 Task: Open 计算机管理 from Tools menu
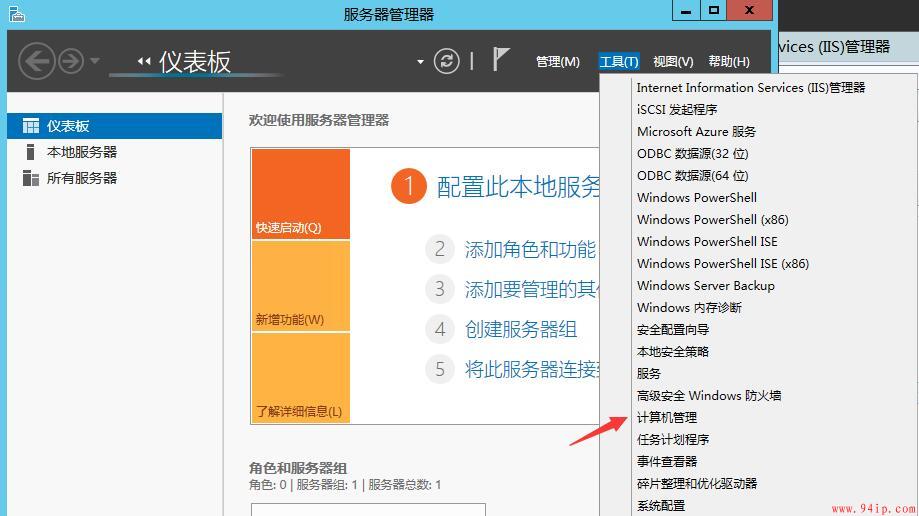(667, 417)
